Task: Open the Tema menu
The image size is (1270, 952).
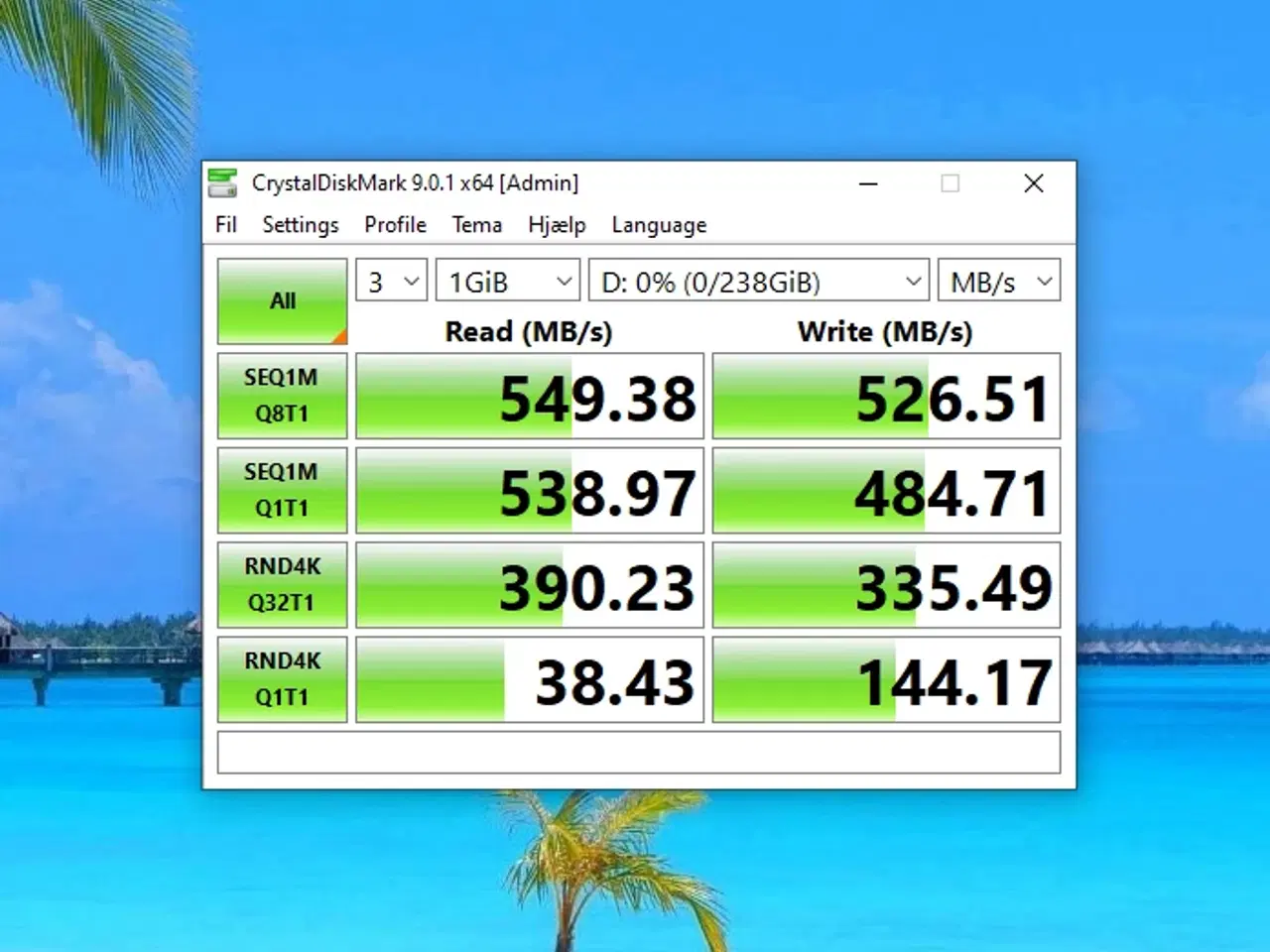Action: 477,225
